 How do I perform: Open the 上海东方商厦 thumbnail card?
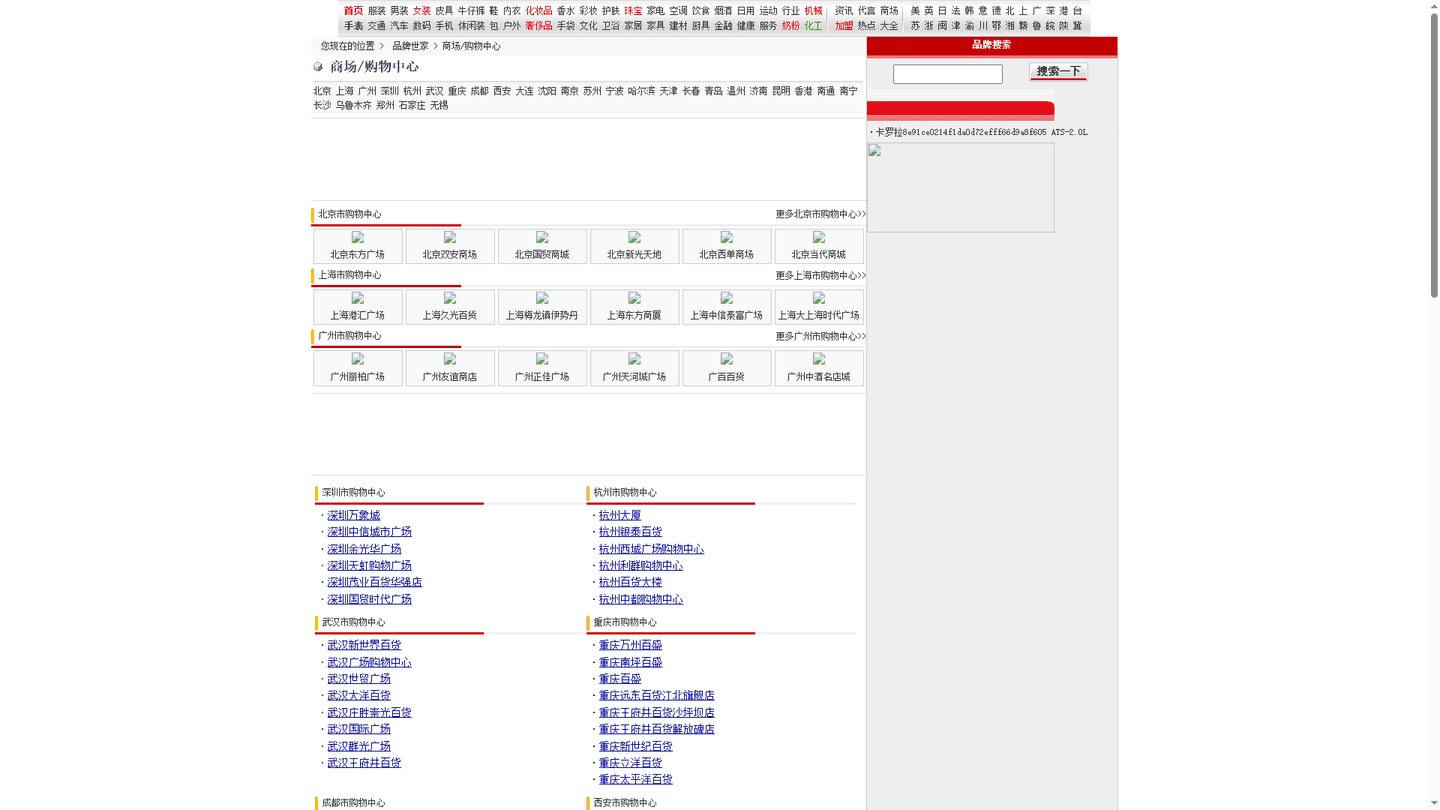pyautogui.click(x=634, y=307)
